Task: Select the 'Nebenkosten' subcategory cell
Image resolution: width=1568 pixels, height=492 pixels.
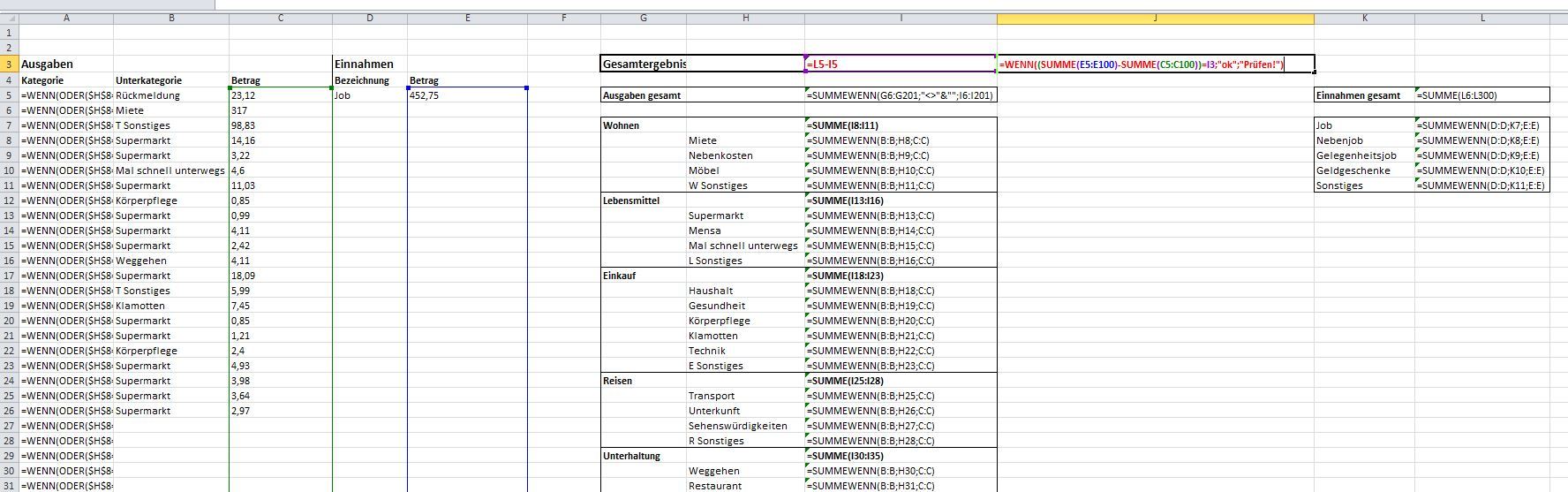Action: [x=745, y=155]
